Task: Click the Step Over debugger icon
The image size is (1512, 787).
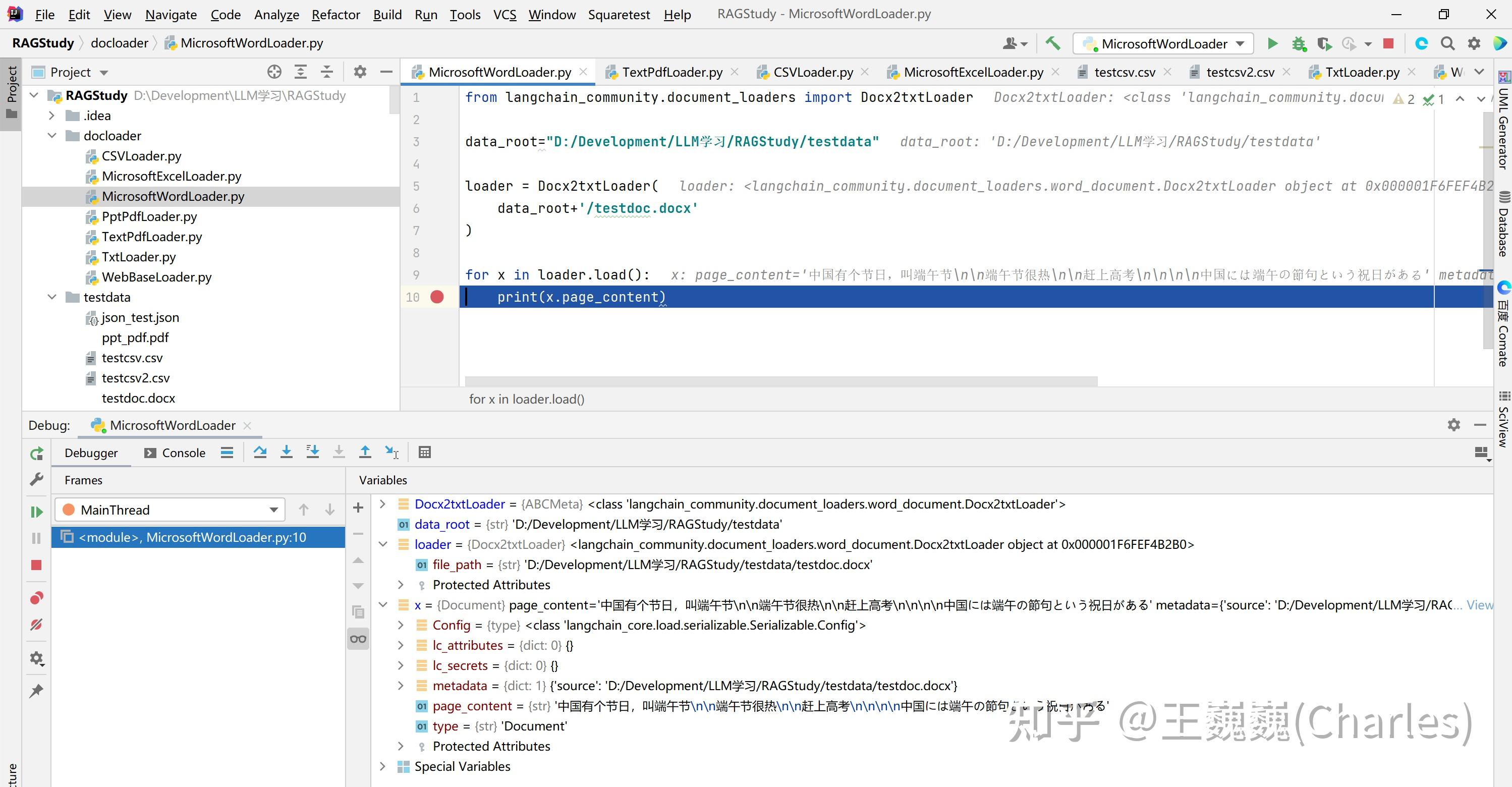Action: [x=260, y=452]
